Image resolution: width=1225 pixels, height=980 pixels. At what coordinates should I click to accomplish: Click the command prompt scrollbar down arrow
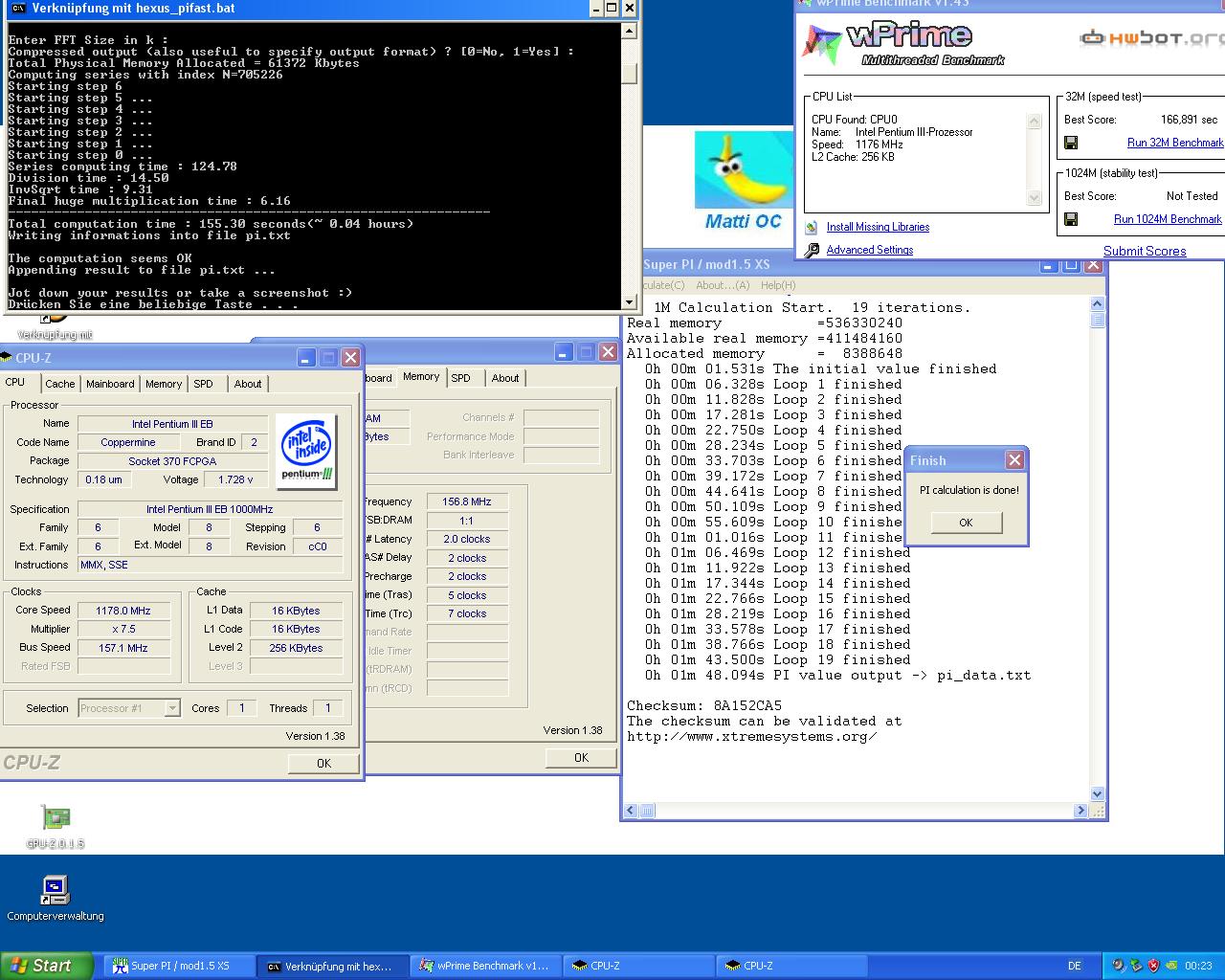click(x=629, y=302)
